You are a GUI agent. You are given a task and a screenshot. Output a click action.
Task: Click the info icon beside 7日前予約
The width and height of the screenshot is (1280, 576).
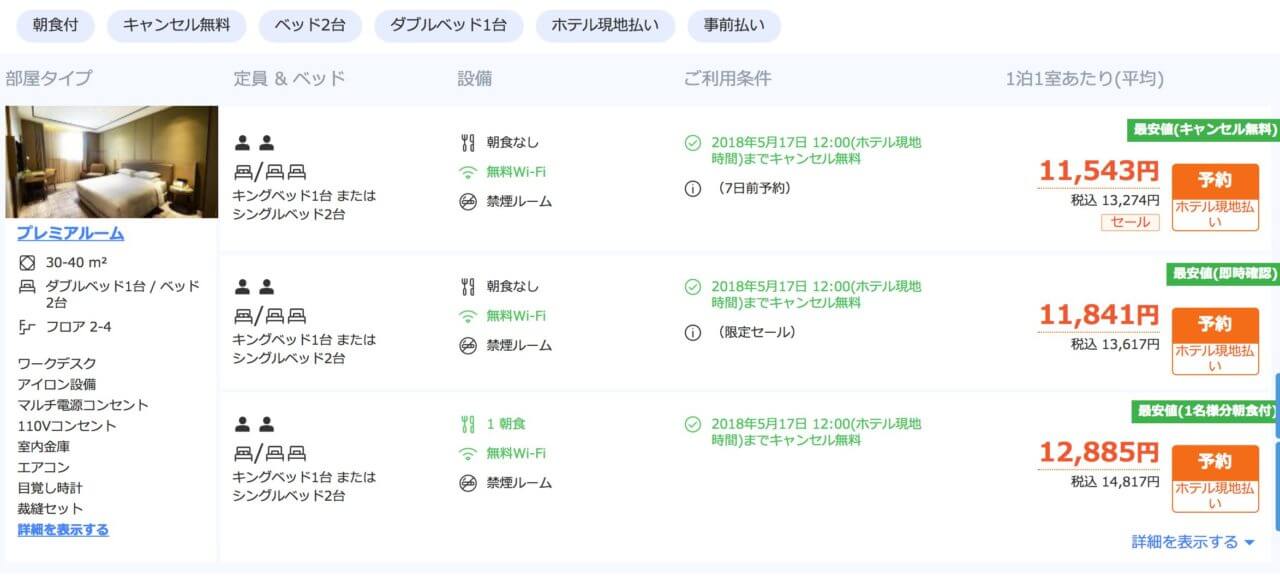692,188
